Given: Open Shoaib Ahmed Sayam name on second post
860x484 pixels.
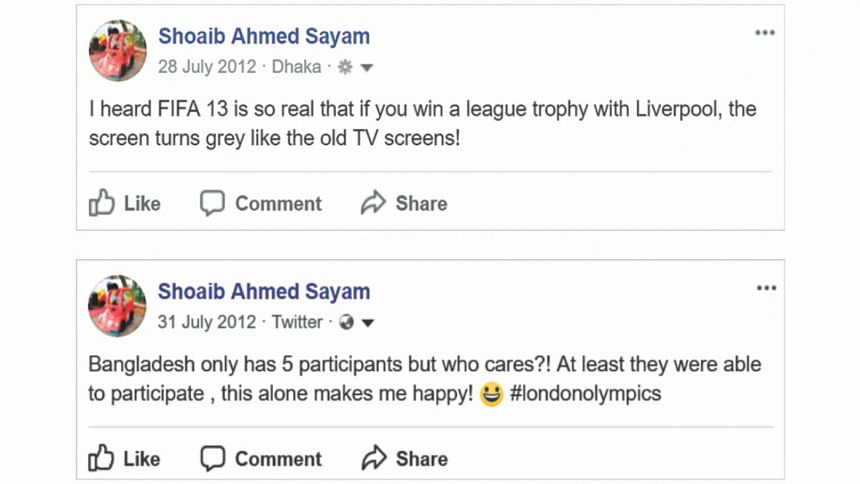Looking at the screenshot, I should coord(264,291).
